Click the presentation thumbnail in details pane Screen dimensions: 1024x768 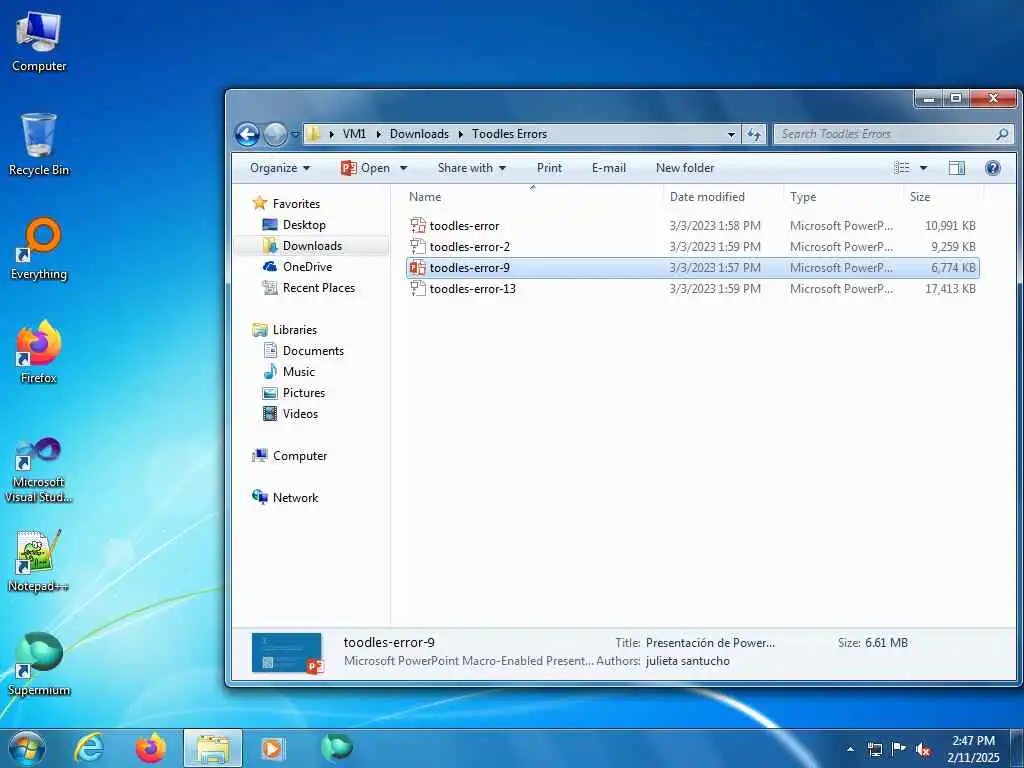(287, 652)
